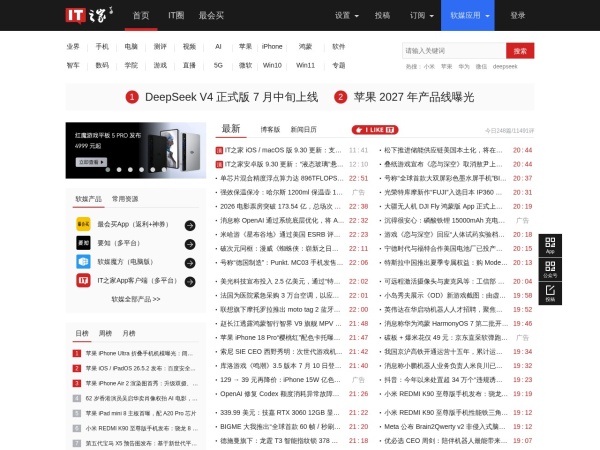Open the AI category link
The height and width of the screenshot is (450, 600).
pyautogui.click(x=218, y=46)
